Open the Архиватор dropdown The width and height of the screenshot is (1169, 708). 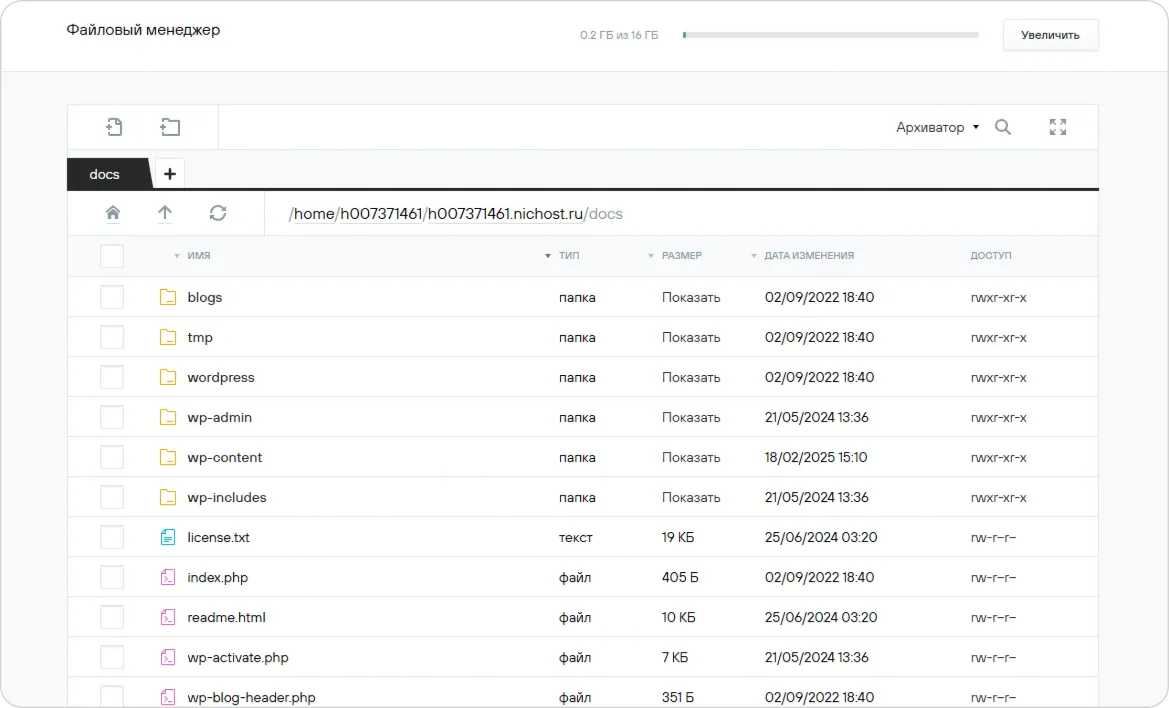[937, 127]
